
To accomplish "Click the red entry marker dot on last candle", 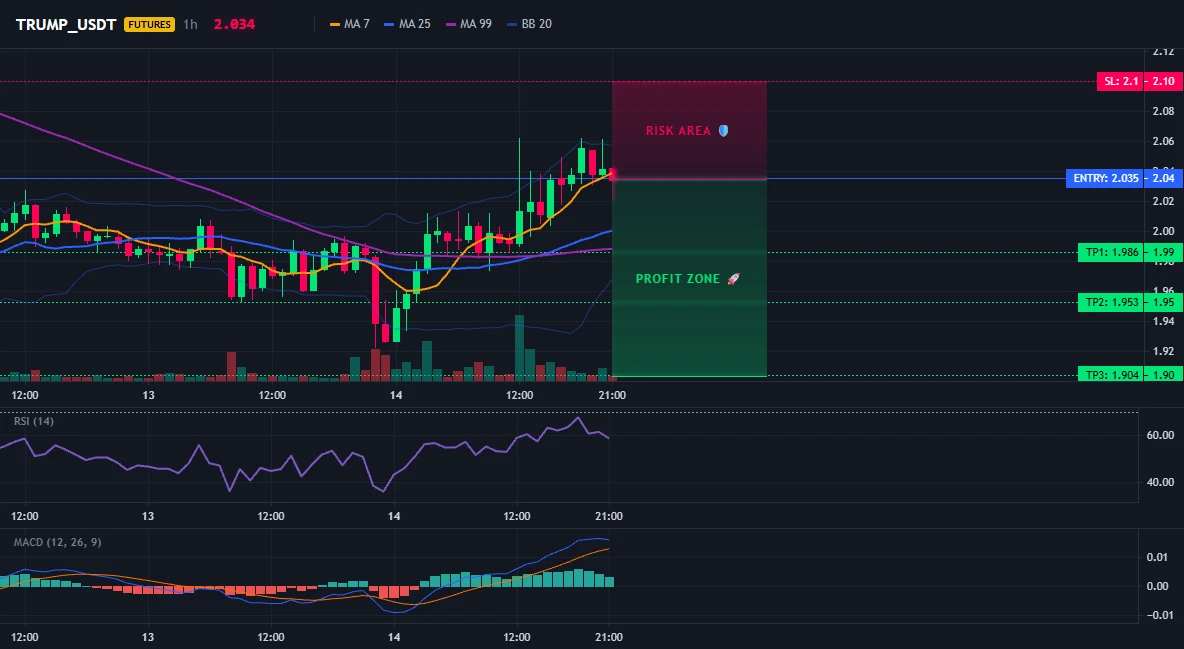I will (x=612, y=175).
